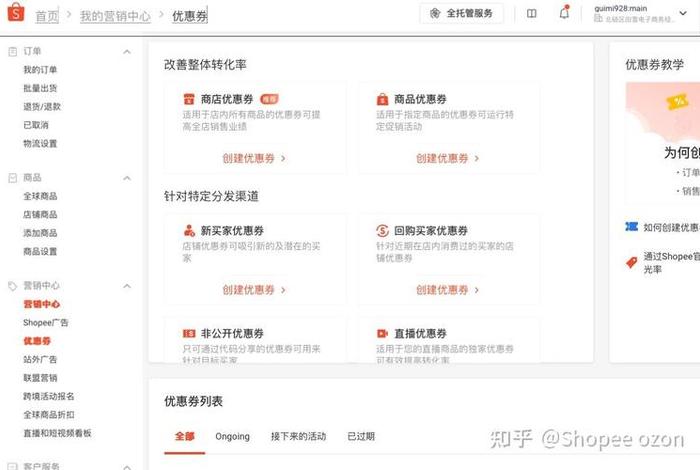Click the 全托管服务 icon
Image resolution: width=700 pixels, height=470 pixels.
tap(435, 13)
